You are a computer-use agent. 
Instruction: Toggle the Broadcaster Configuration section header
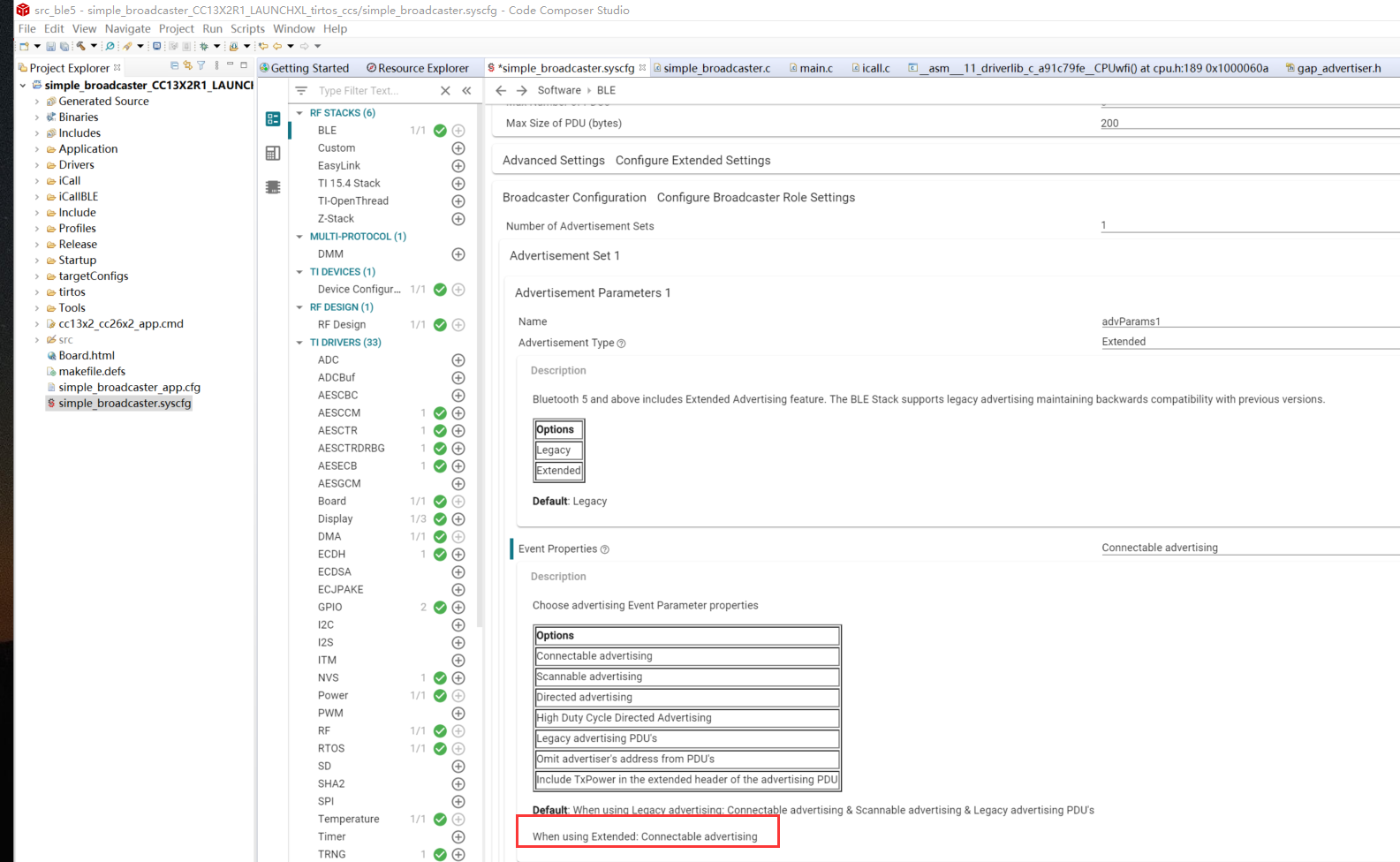574,197
